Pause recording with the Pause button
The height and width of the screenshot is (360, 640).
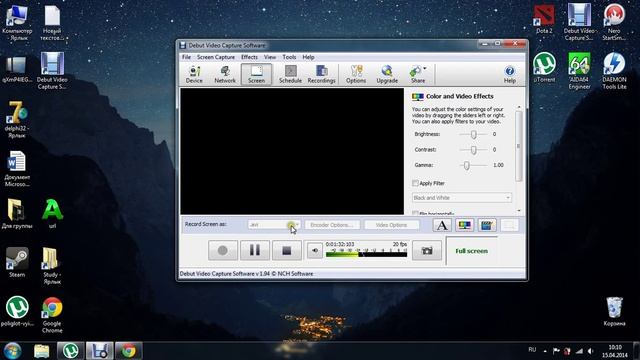click(255, 250)
